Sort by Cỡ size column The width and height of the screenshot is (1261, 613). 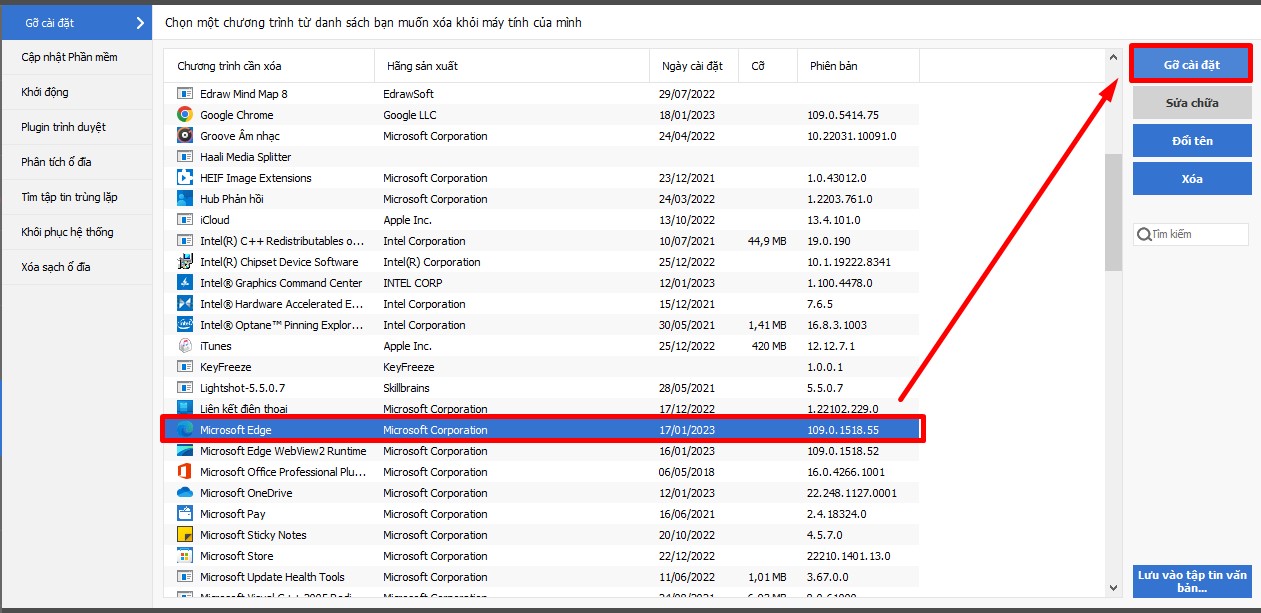(768, 66)
